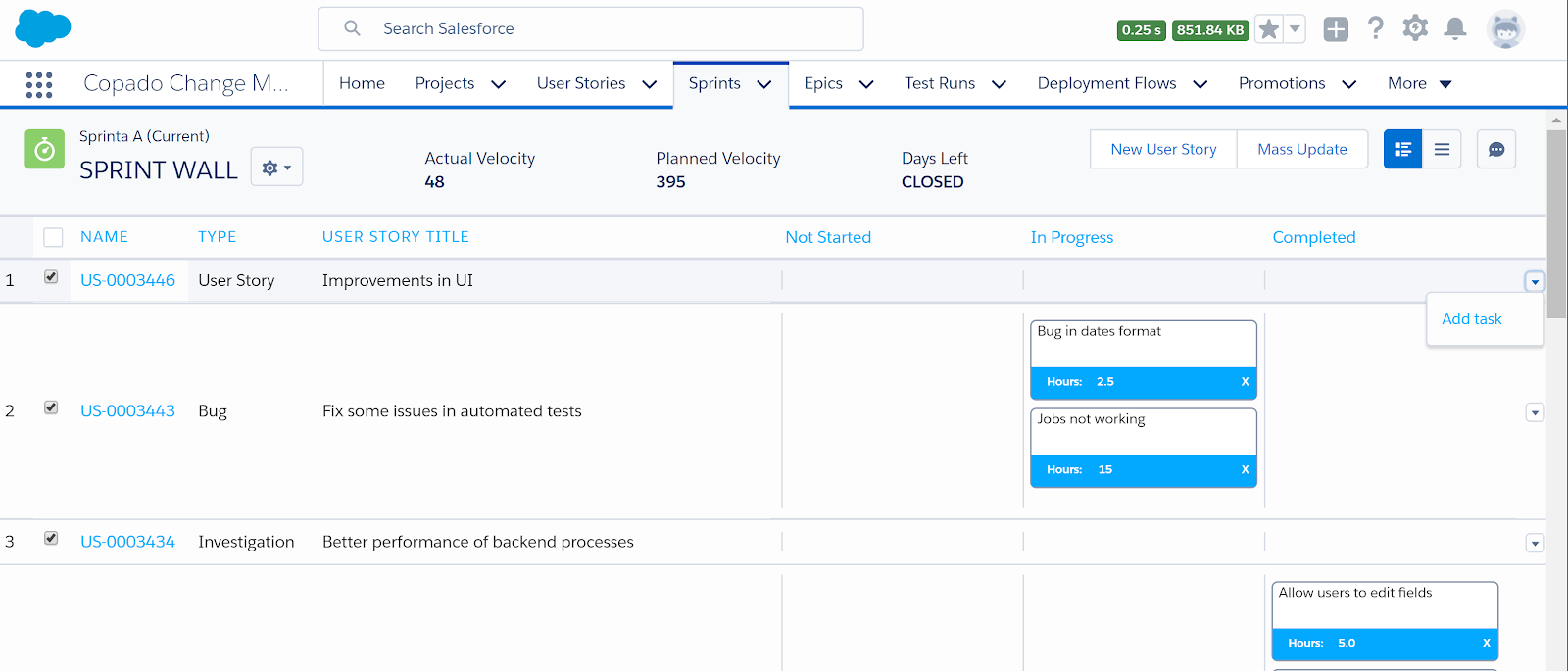Click the Mass Update button

pyautogui.click(x=1302, y=149)
